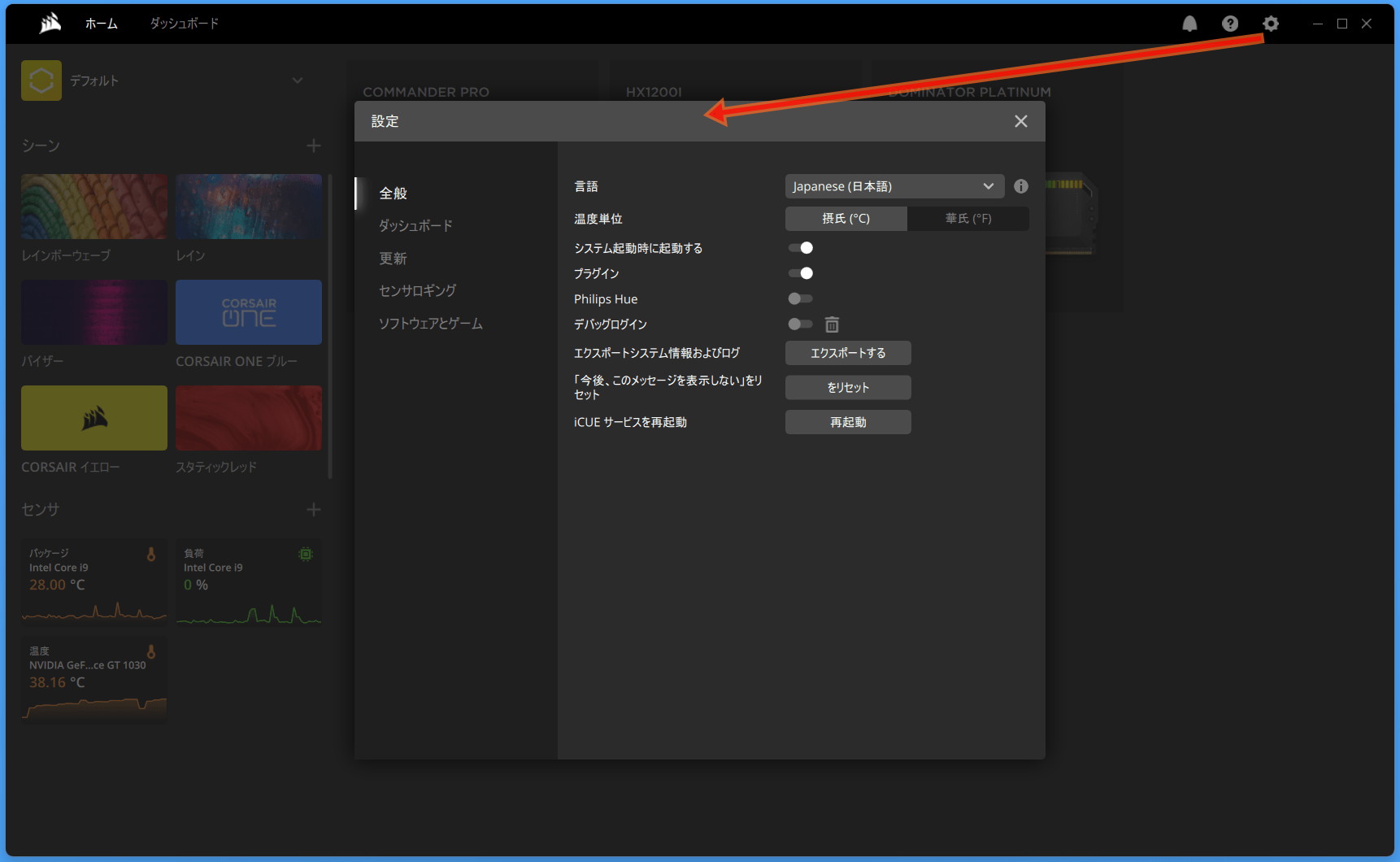Enable the Philips Hue switch
The width and height of the screenshot is (1400, 862).
click(x=801, y=298)
